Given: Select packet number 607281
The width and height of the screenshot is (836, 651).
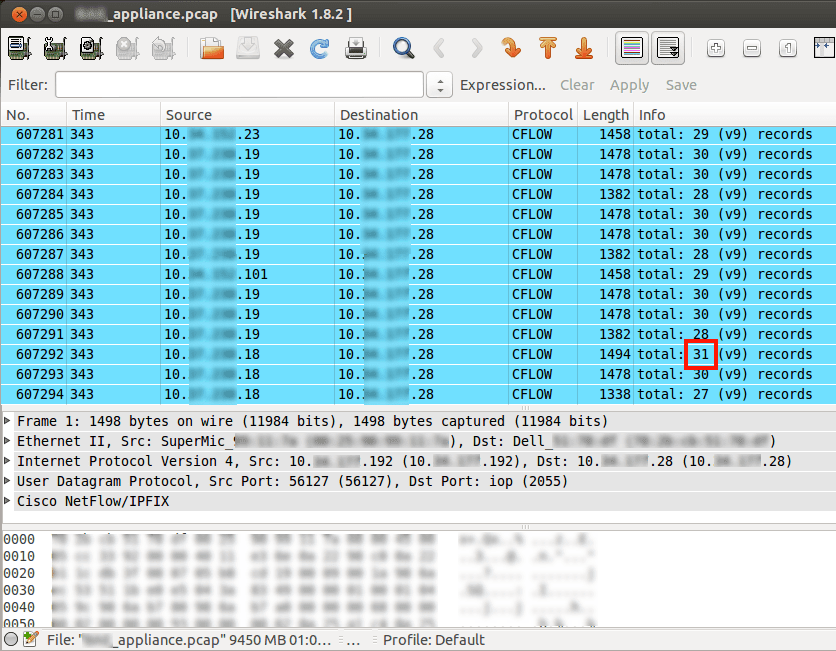Looking at the screenshot, I should (x=418, y=134).
